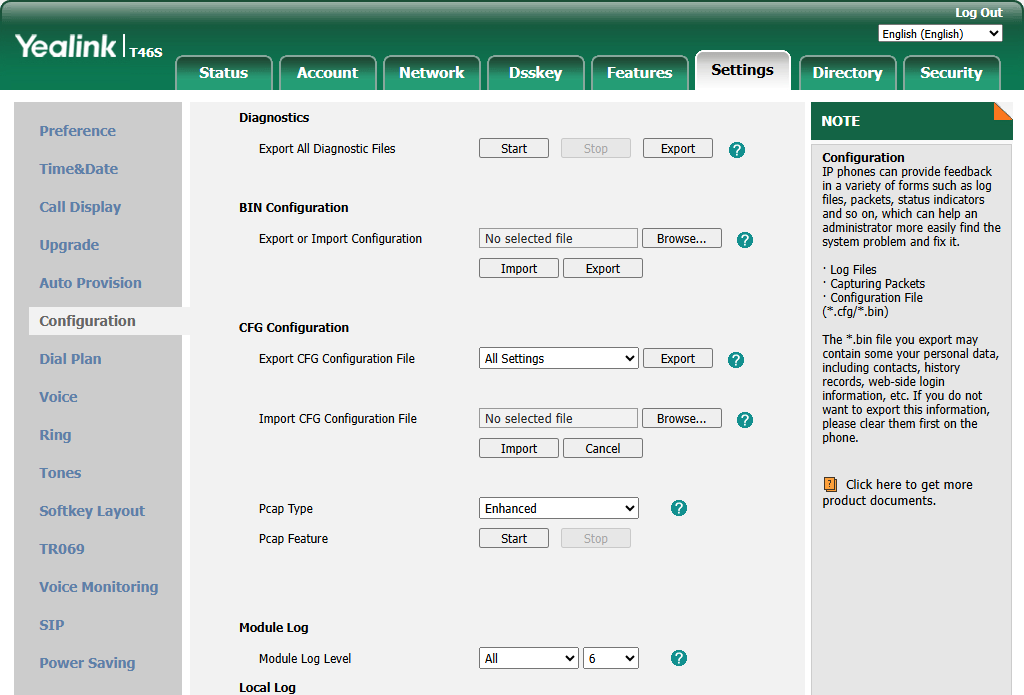Browse for a BIN configuration file

coord(681,238)
